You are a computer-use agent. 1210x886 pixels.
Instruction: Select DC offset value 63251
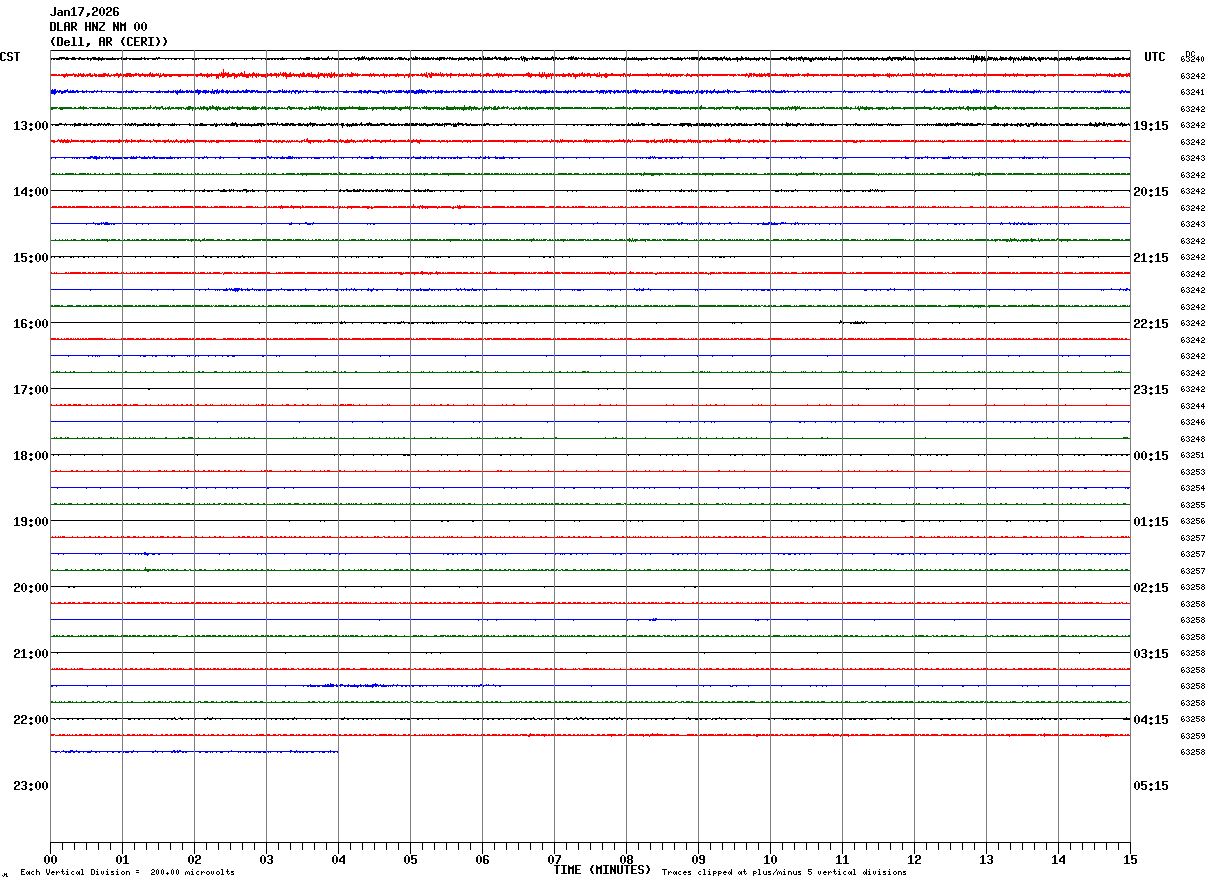coord(1192,456)
